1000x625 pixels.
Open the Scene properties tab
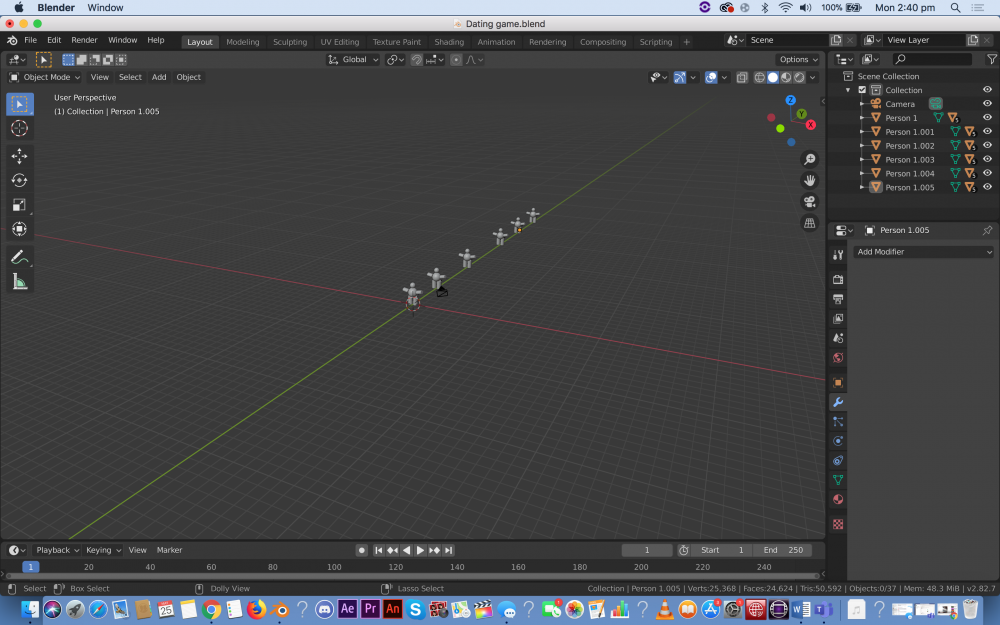(838, 338)
